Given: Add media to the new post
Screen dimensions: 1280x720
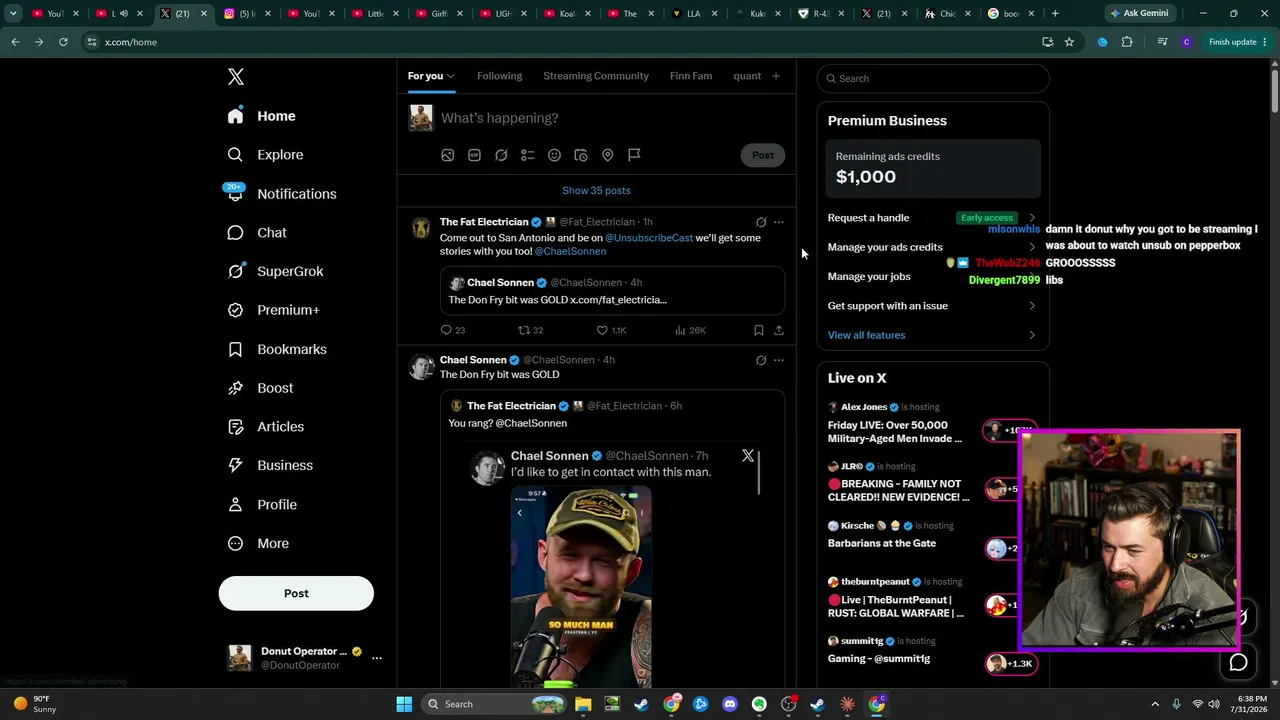Looking at the screenshot, I should click(x=448, y=155).
